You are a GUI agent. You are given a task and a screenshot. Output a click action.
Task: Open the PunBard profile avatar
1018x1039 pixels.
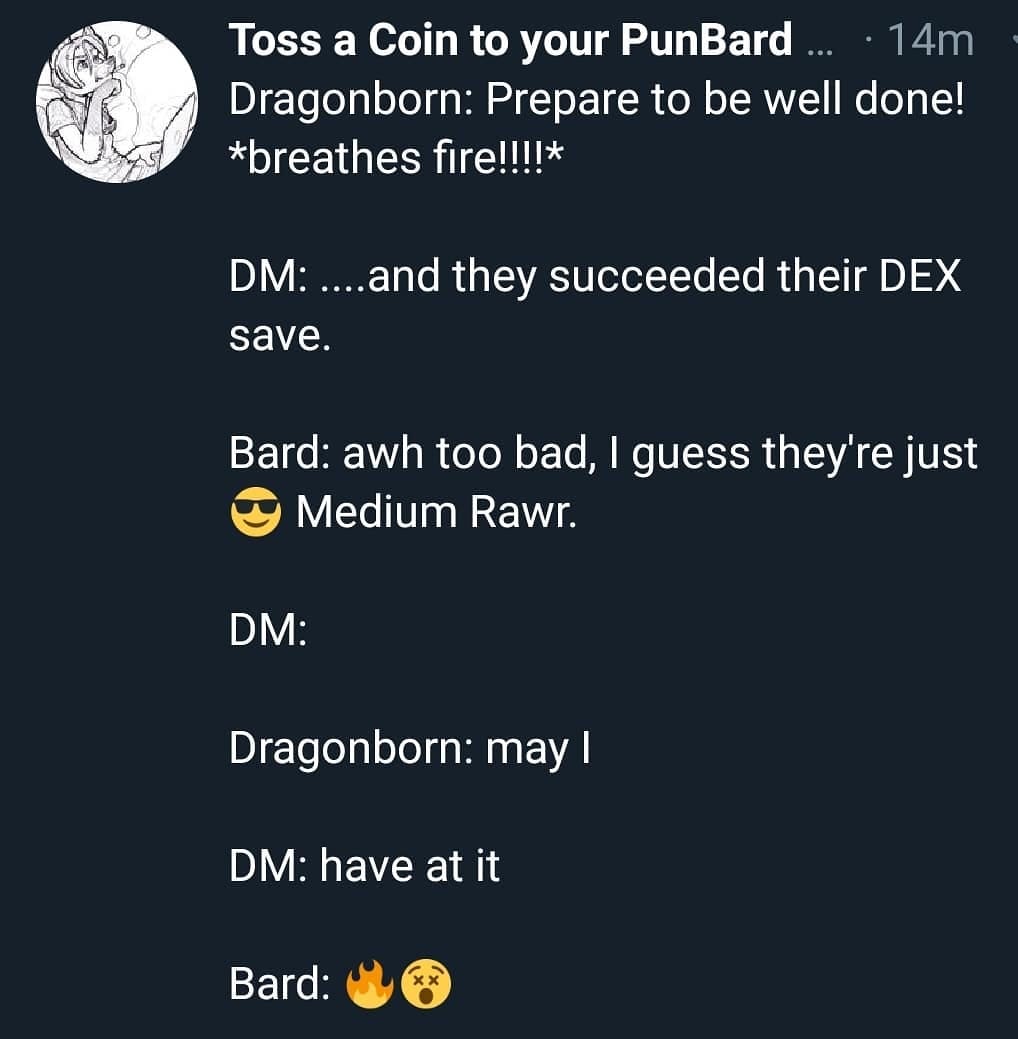[117, 101]
